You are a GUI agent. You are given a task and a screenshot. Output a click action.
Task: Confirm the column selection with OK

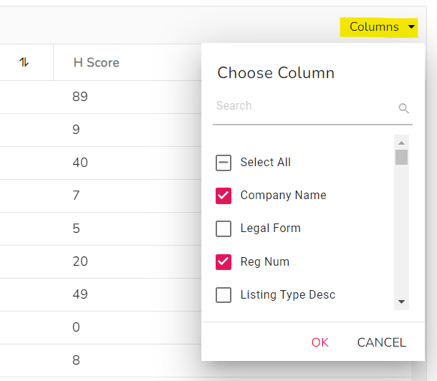pos(320,342)
